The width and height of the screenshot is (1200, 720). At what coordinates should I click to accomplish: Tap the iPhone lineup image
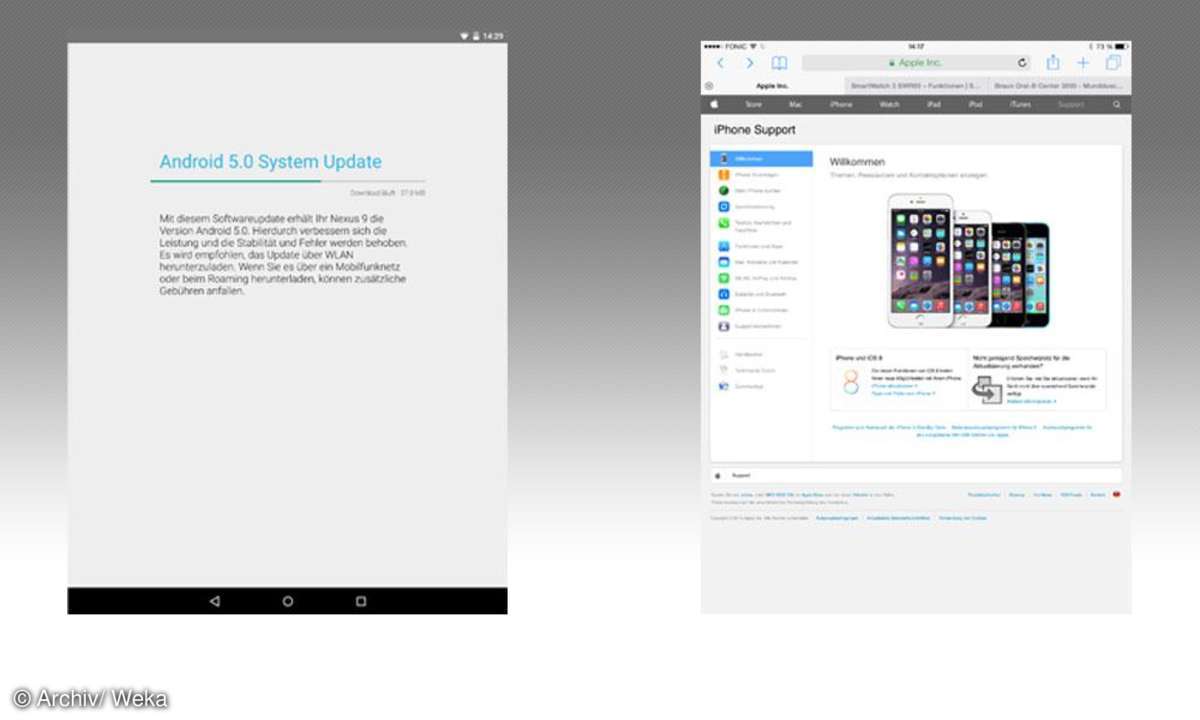click(968, 260)
